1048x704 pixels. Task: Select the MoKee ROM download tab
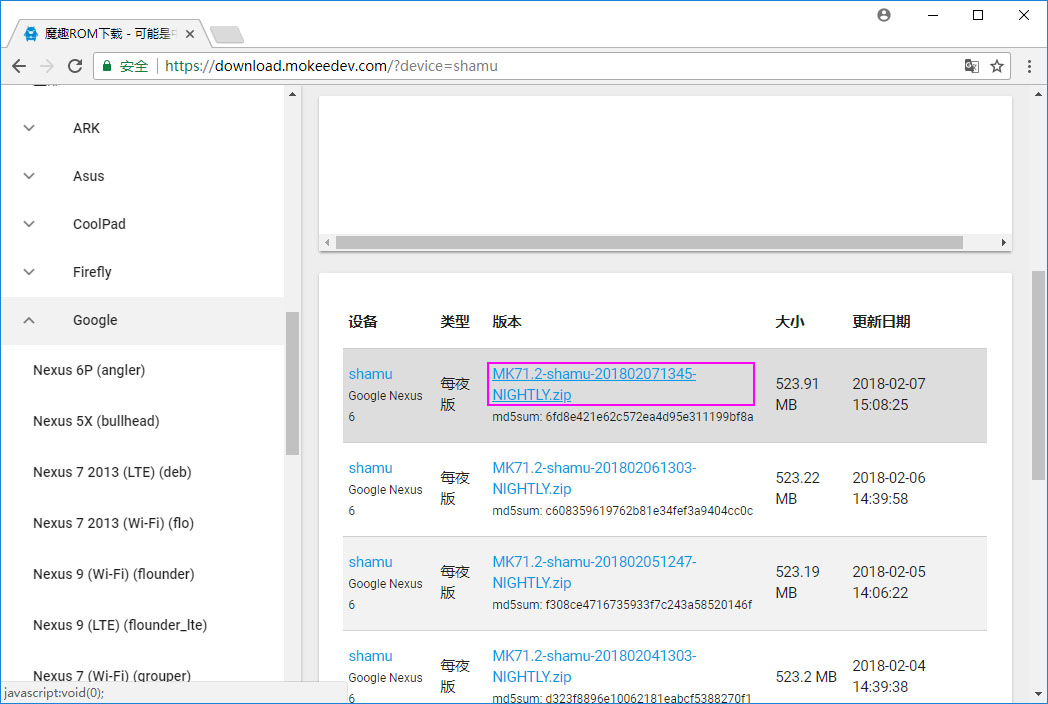(x=107, y=33)
